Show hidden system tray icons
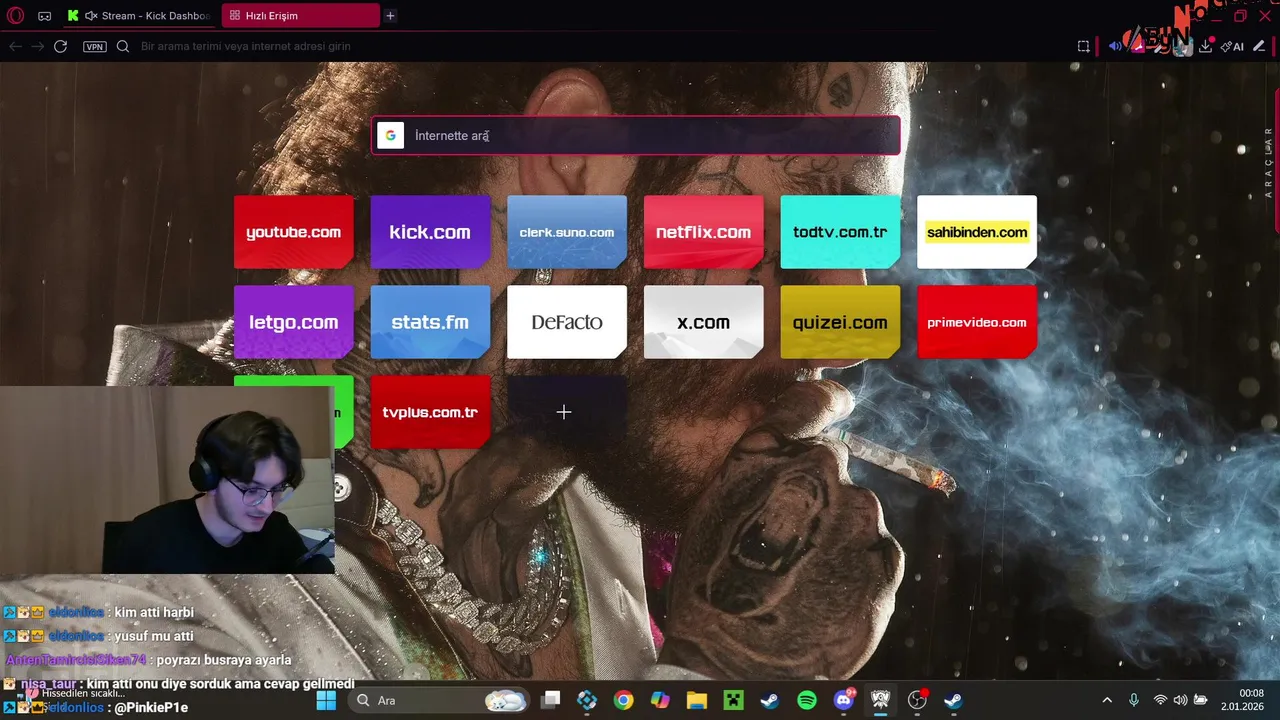 pyautogui.click(x=1107, y=700)
